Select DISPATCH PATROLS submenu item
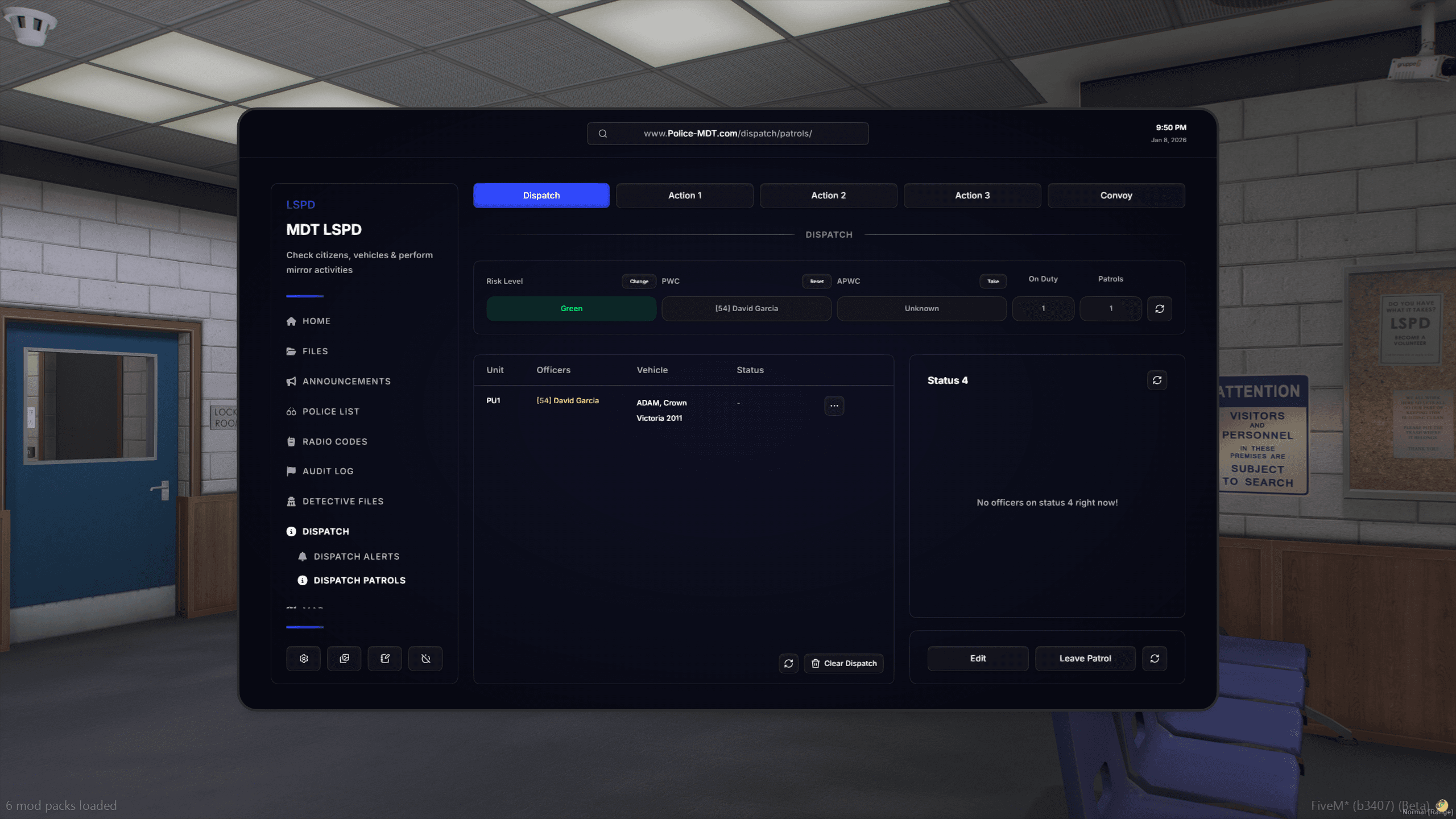The height and width of the screenshot is (819, 1456). coord(351,580)
